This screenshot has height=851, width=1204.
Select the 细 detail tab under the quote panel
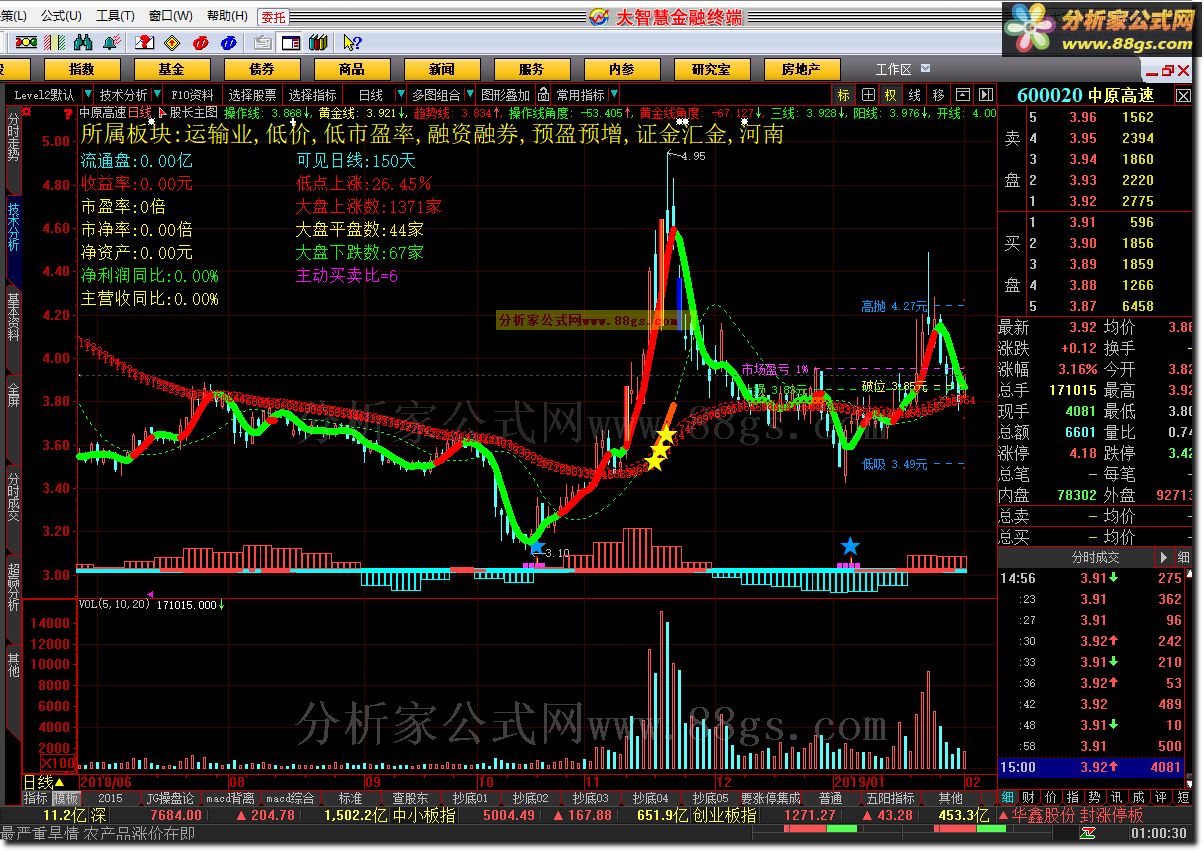tap(1008, 798)
